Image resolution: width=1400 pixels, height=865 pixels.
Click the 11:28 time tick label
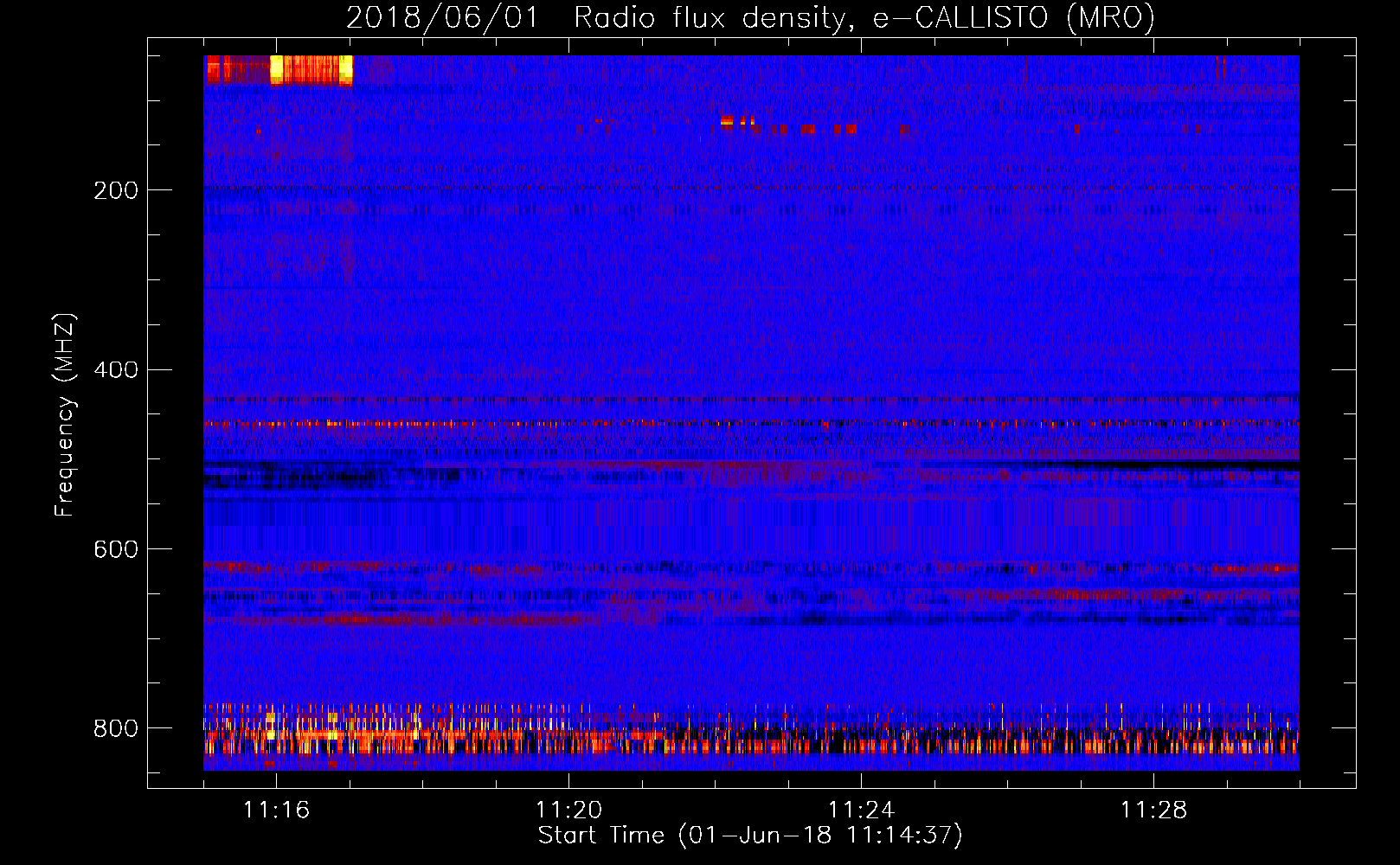pos(1153,811)
